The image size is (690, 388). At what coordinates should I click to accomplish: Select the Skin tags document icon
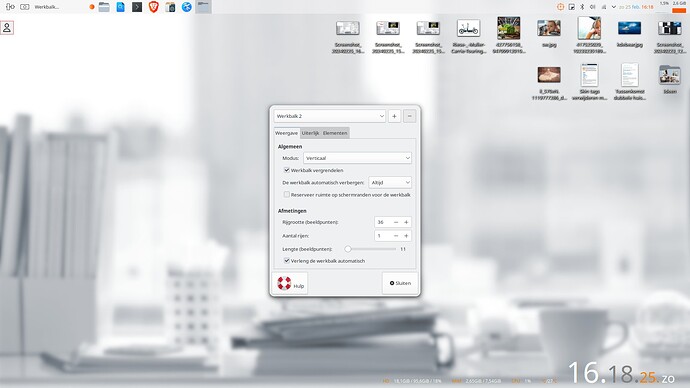coord(589,75)
